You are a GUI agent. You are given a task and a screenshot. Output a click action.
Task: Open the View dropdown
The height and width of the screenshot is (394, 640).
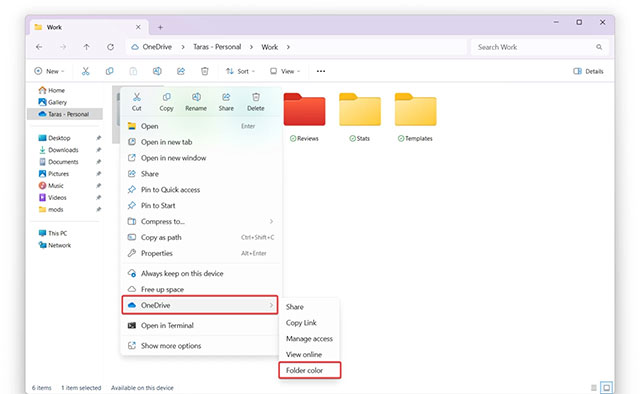(285, 71)
